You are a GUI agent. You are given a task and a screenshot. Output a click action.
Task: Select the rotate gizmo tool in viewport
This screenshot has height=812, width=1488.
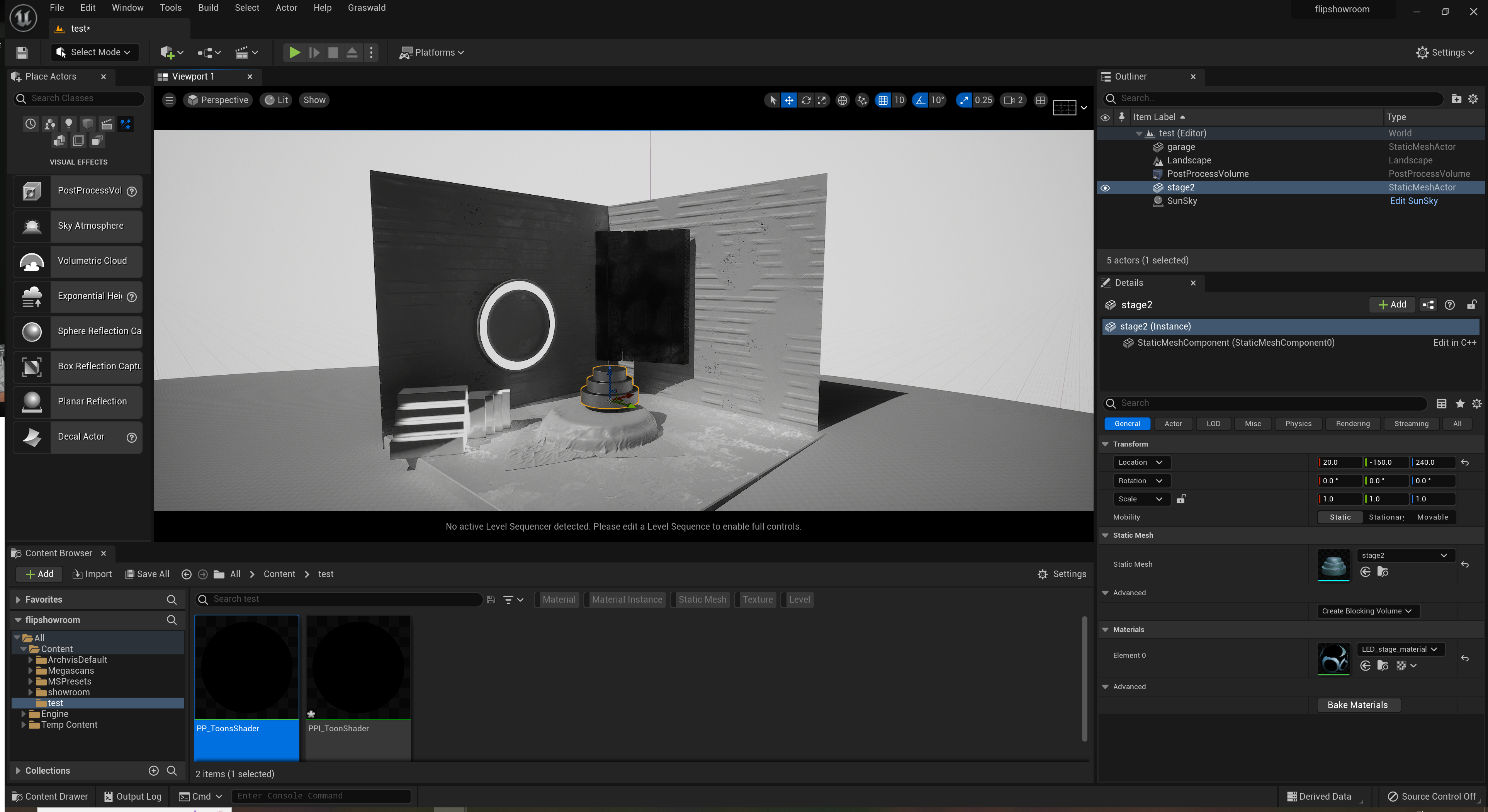806,100
